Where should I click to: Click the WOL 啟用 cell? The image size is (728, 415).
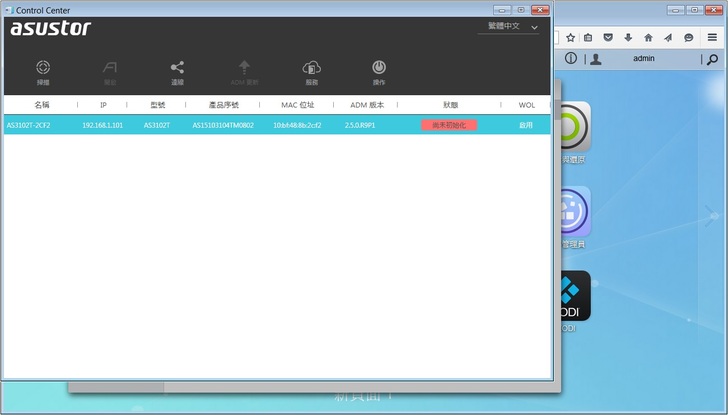click(525, 125)
